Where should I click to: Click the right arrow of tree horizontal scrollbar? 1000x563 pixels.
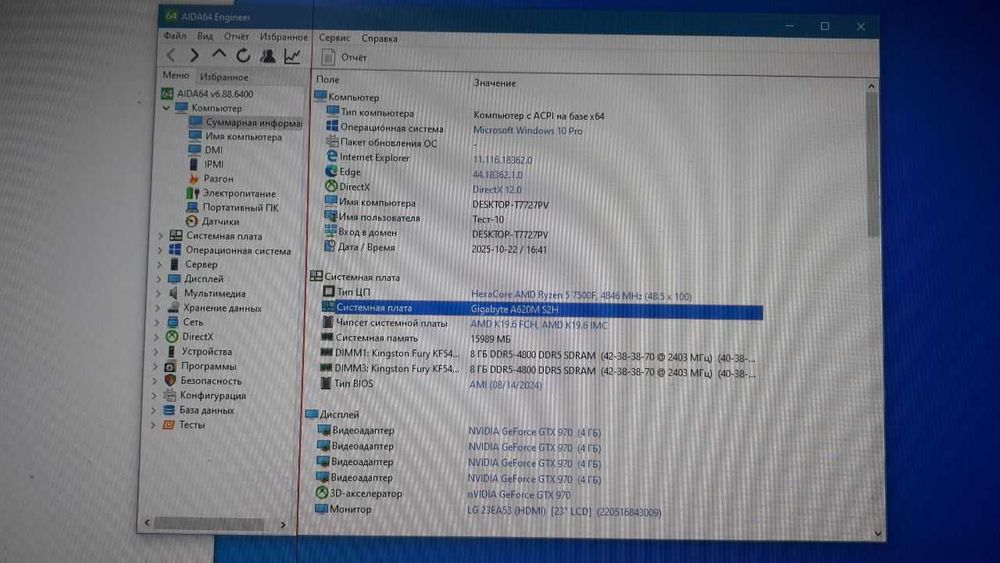(283, 524)
